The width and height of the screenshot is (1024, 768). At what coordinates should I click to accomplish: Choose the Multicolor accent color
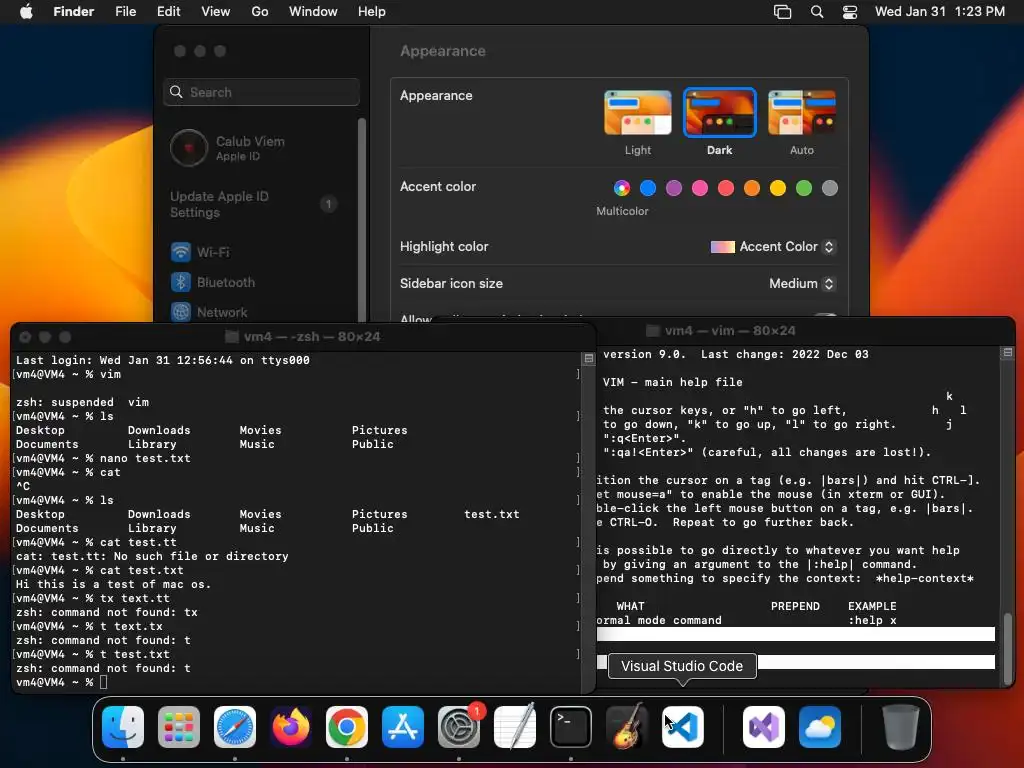pyautogui.click(x=622, y=188)
